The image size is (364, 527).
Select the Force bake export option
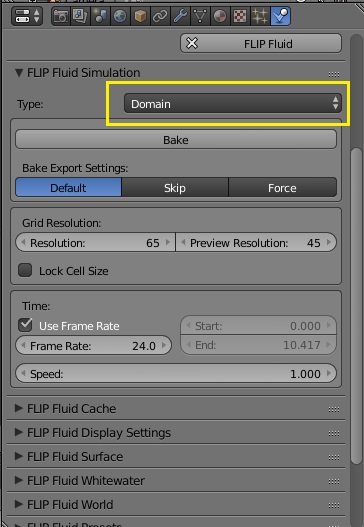click(282, 188)
